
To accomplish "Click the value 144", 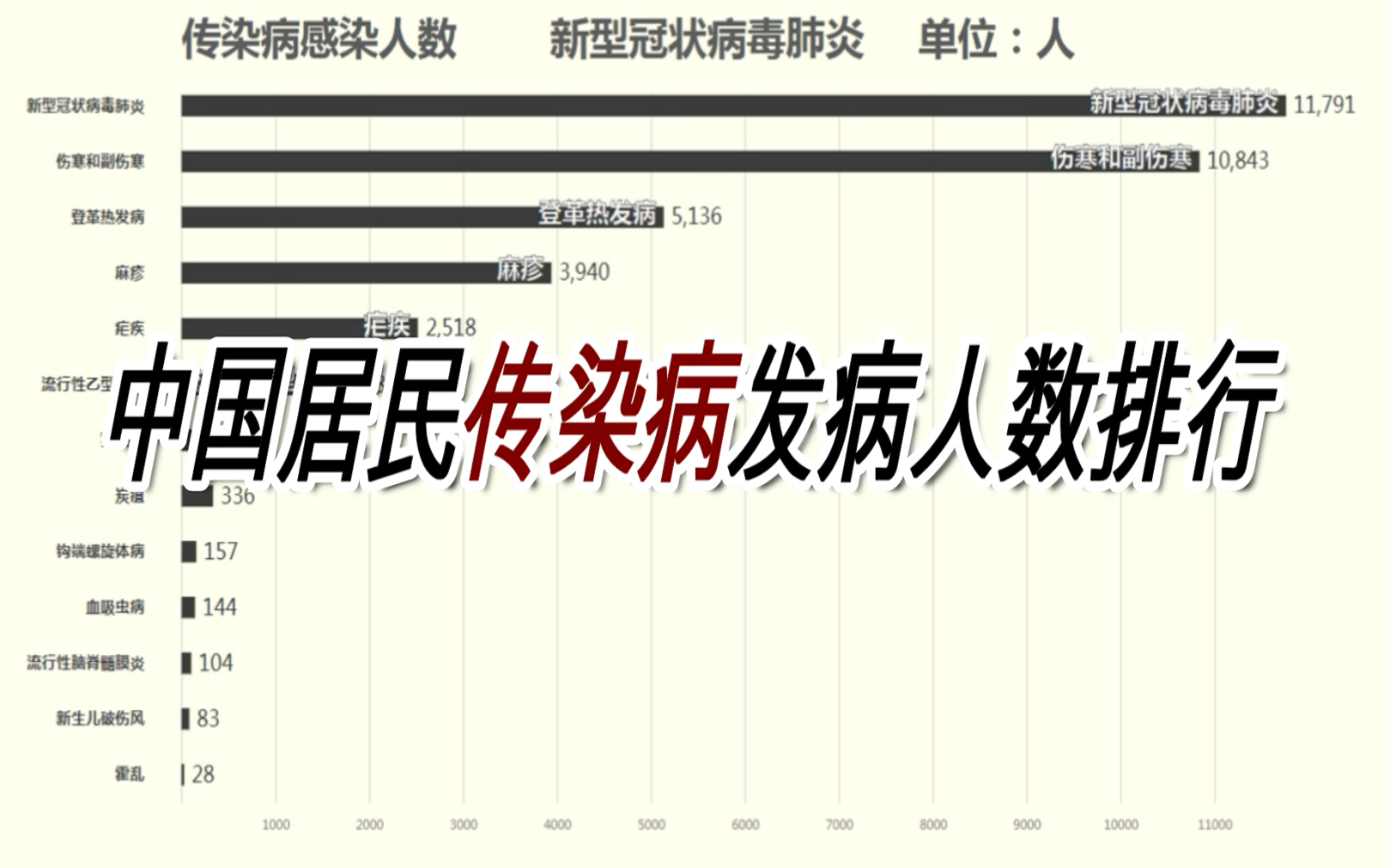I will (x=220, y=607).
